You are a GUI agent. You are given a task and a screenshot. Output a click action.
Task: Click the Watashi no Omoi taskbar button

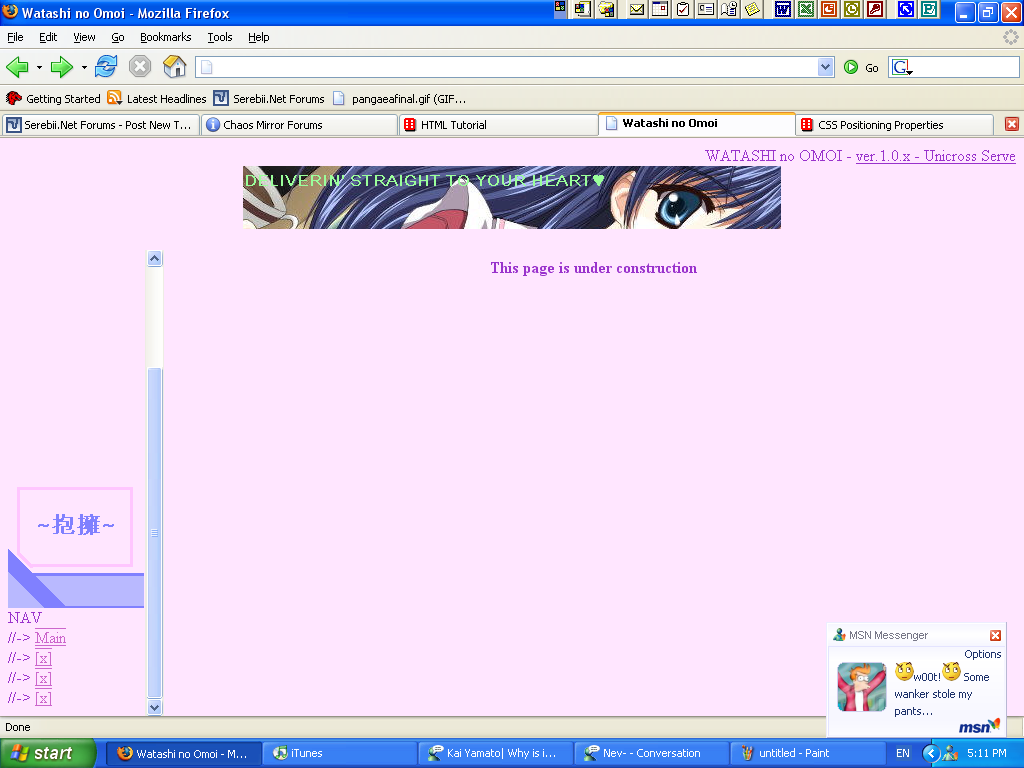183,753
